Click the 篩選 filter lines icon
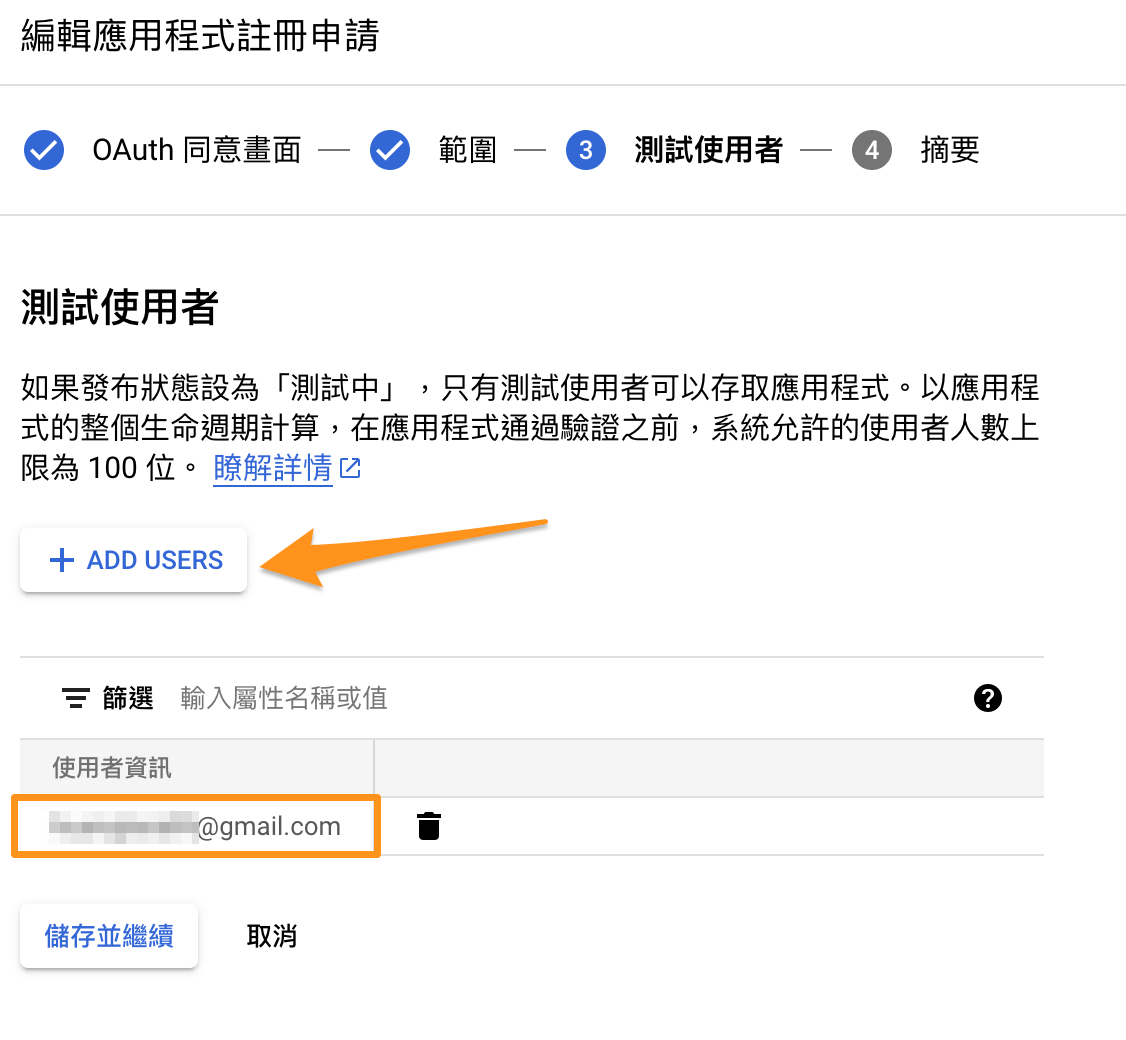The width and height of the screenshot is (1126, 1040). [76, 698]
